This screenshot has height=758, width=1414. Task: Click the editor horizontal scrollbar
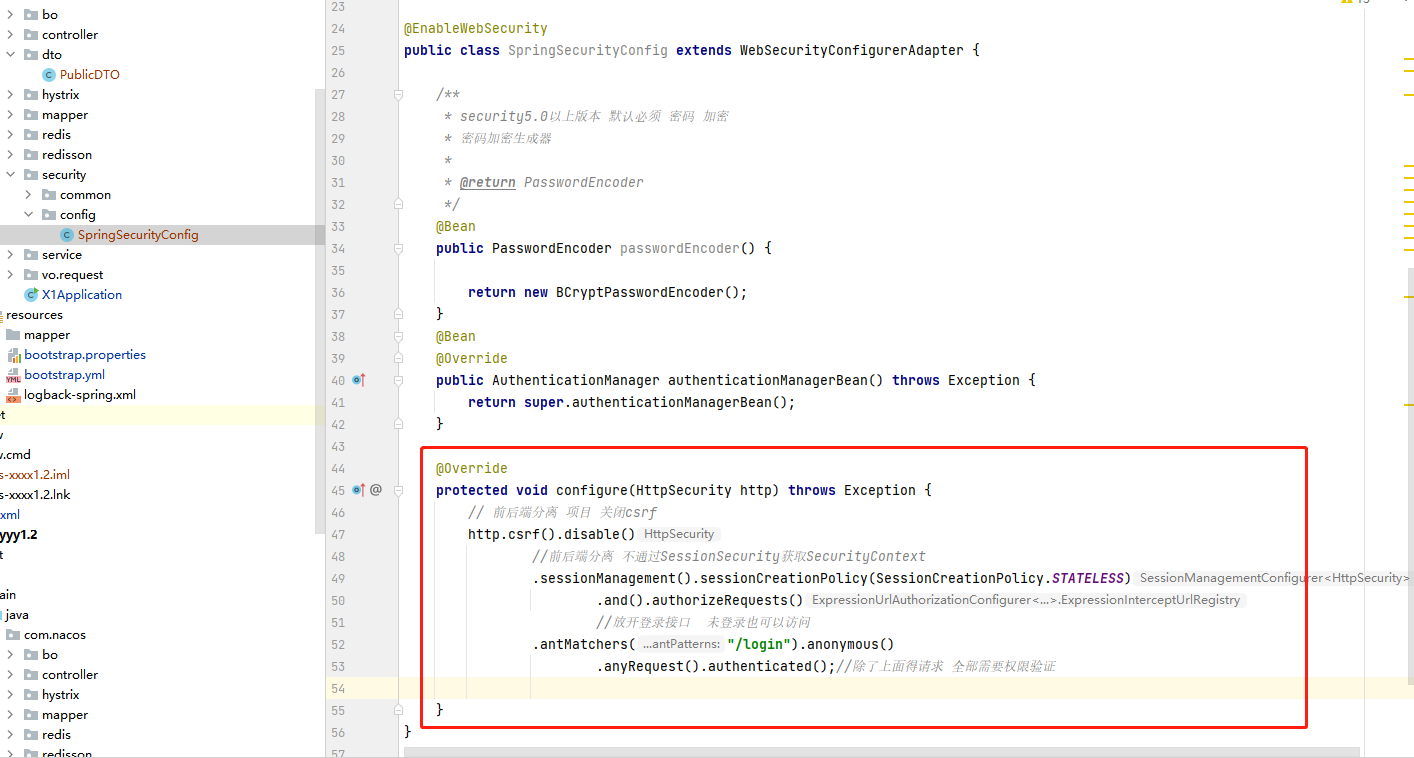(882, 752)
